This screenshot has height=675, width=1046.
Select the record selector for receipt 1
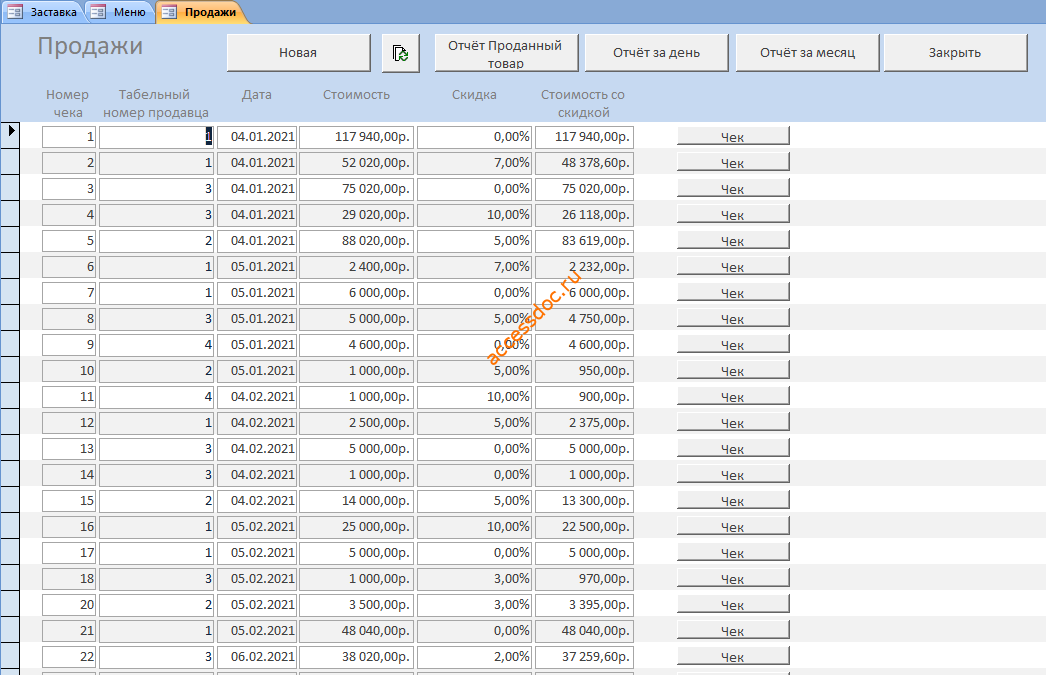point(10,135)
